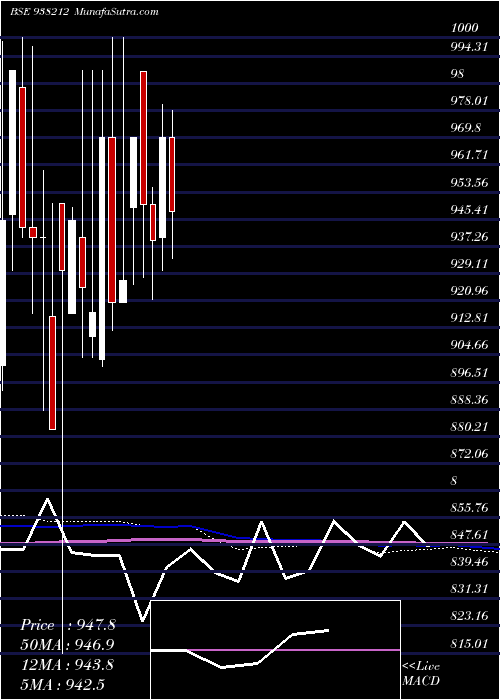The width and height of the screenshot is (500, 700).
Task: Select the 912.81 price level
Action: [469, 318]
